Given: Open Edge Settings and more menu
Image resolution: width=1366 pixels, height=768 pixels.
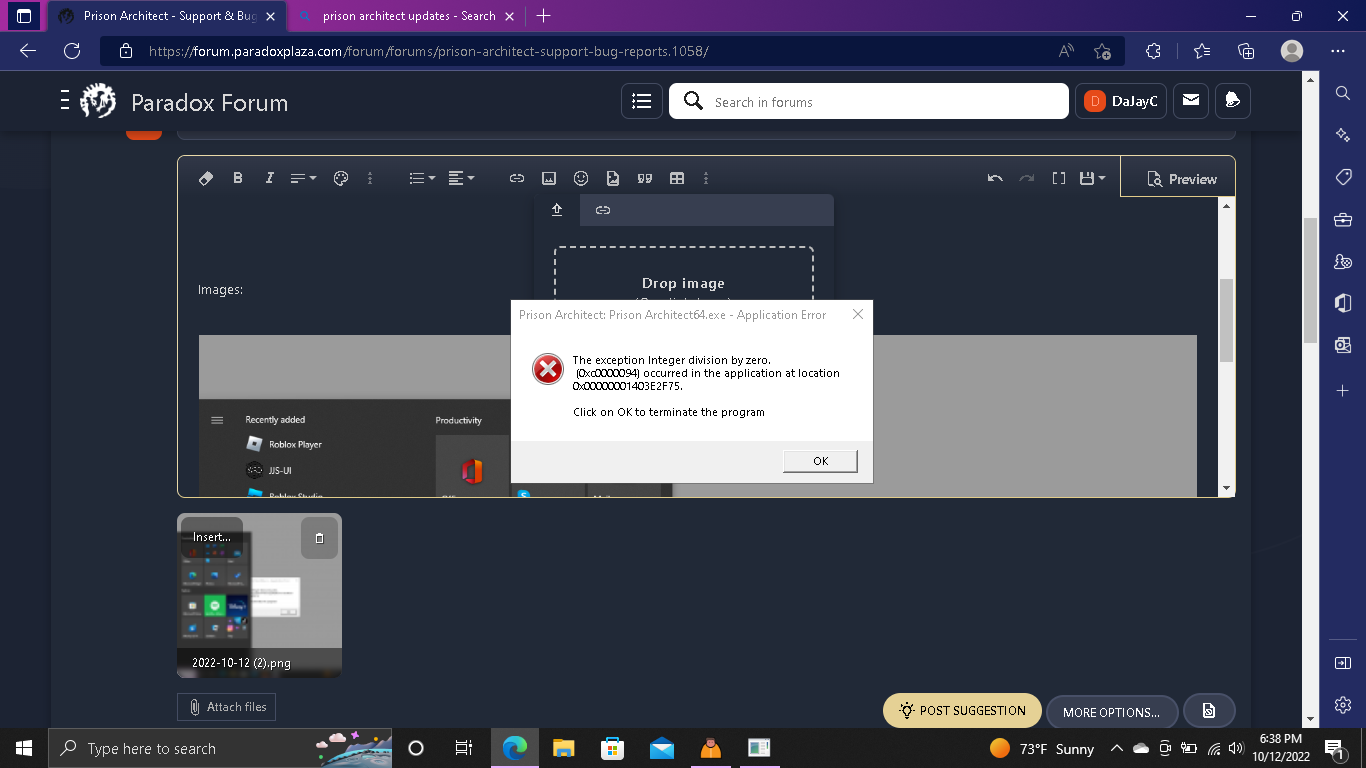Looking at the screenshot, I should coord(1338,51).
